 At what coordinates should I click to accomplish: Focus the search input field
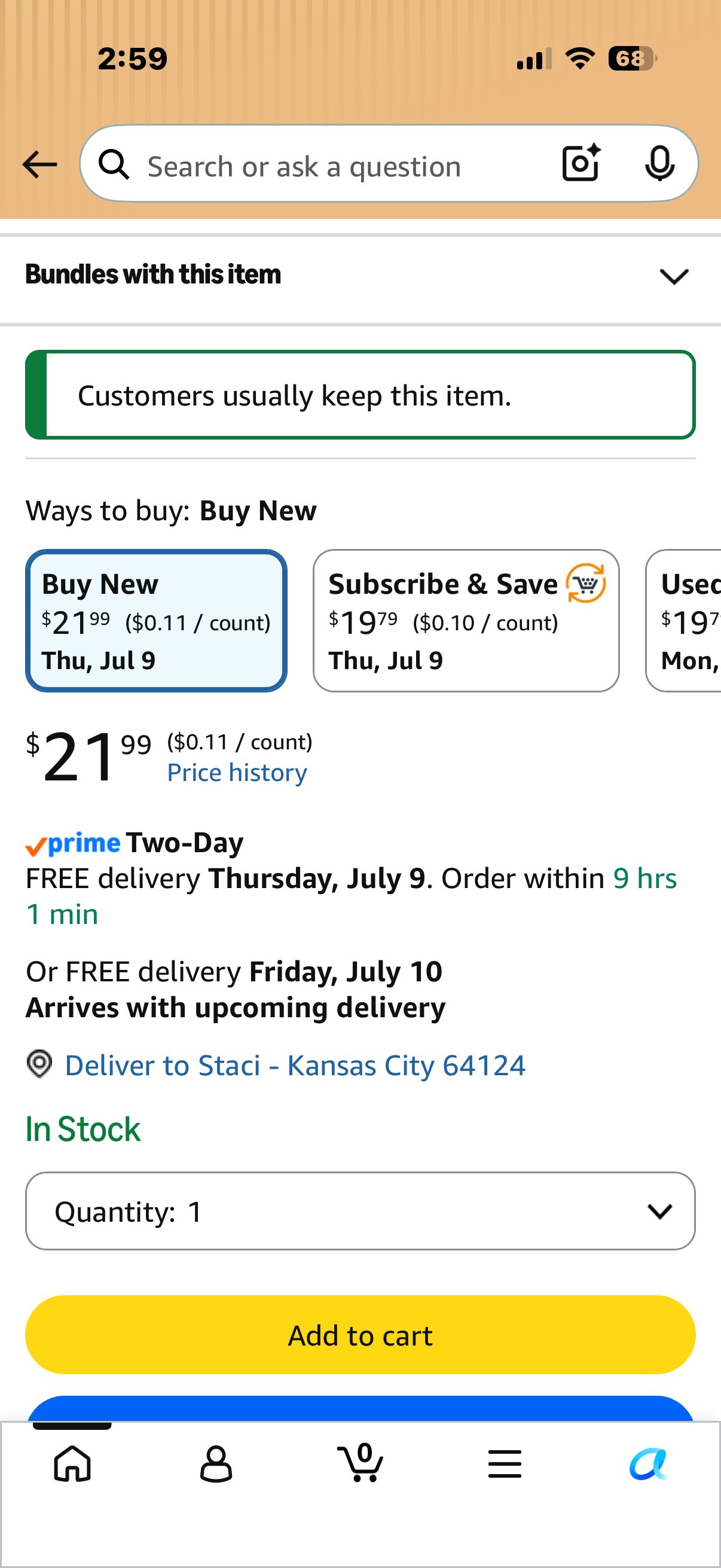point(341,166)
